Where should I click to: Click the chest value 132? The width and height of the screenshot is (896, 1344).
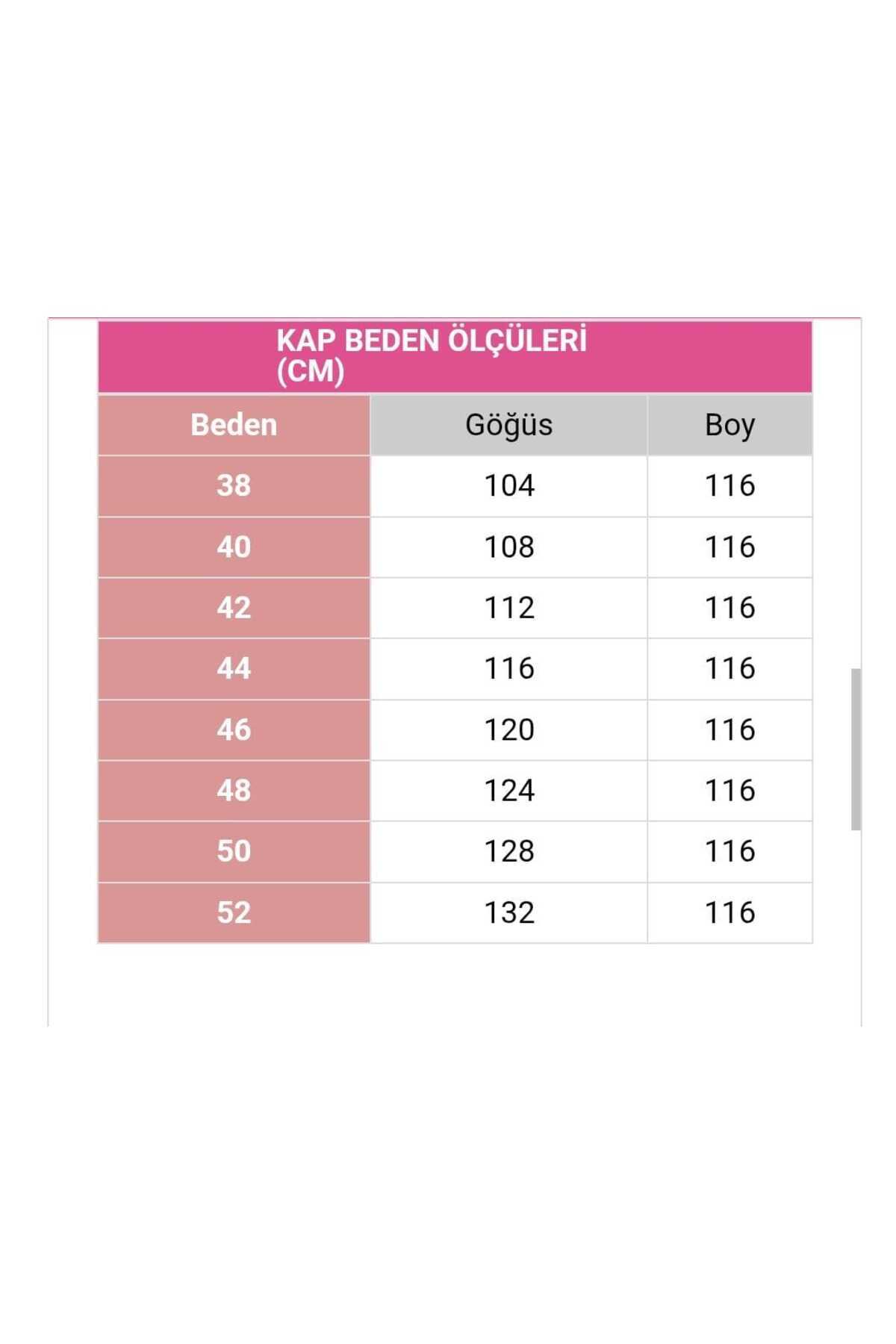(509, 912)
